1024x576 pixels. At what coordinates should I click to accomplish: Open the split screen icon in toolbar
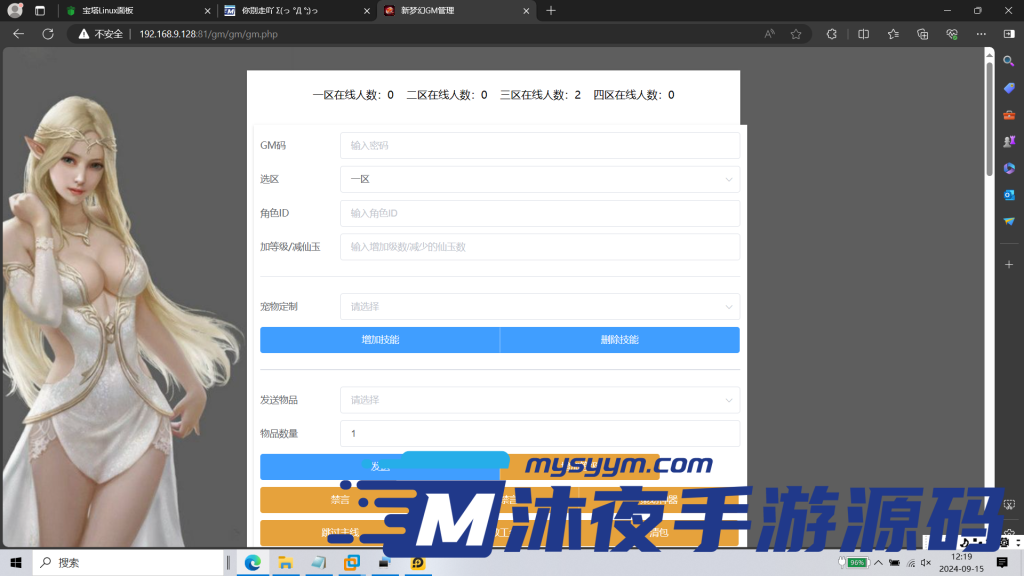[x=862, y=33]
